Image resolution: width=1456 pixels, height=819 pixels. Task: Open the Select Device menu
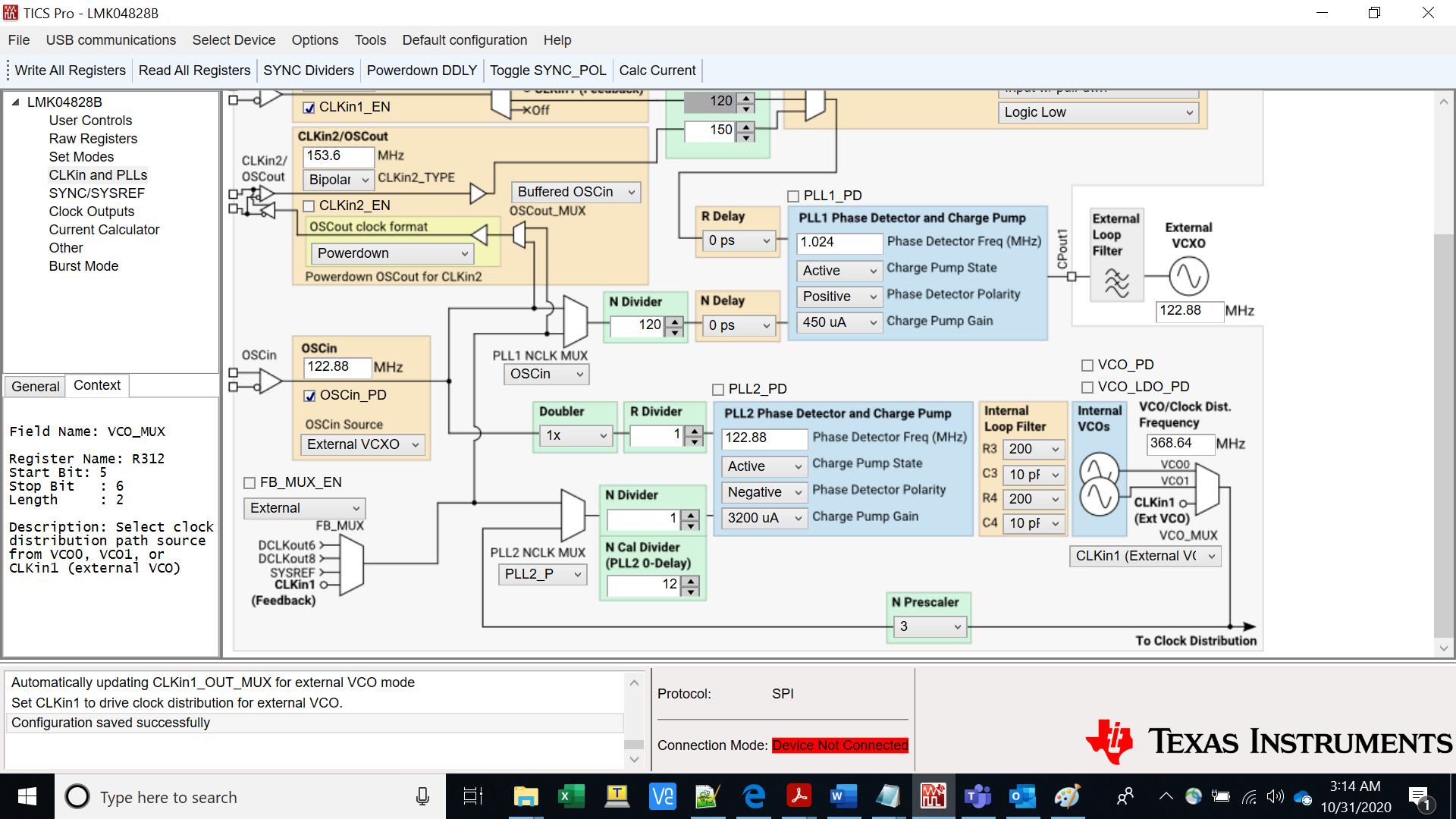point(234,40)
